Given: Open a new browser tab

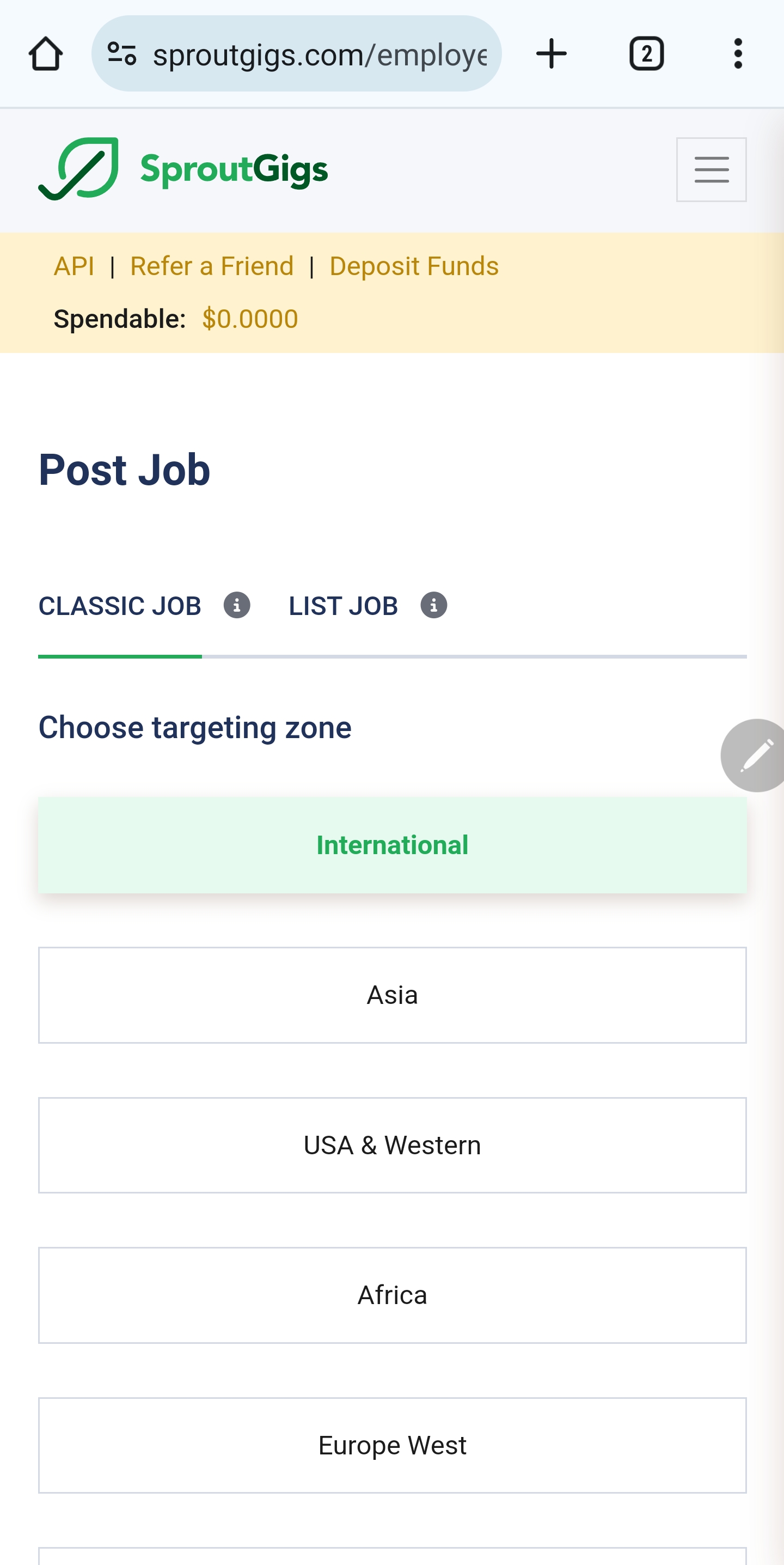Looking at the screenshot, I should (551, 54).
